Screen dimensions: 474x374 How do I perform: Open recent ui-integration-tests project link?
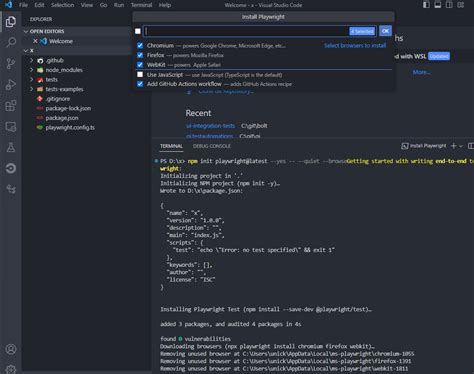click(210, 126)
